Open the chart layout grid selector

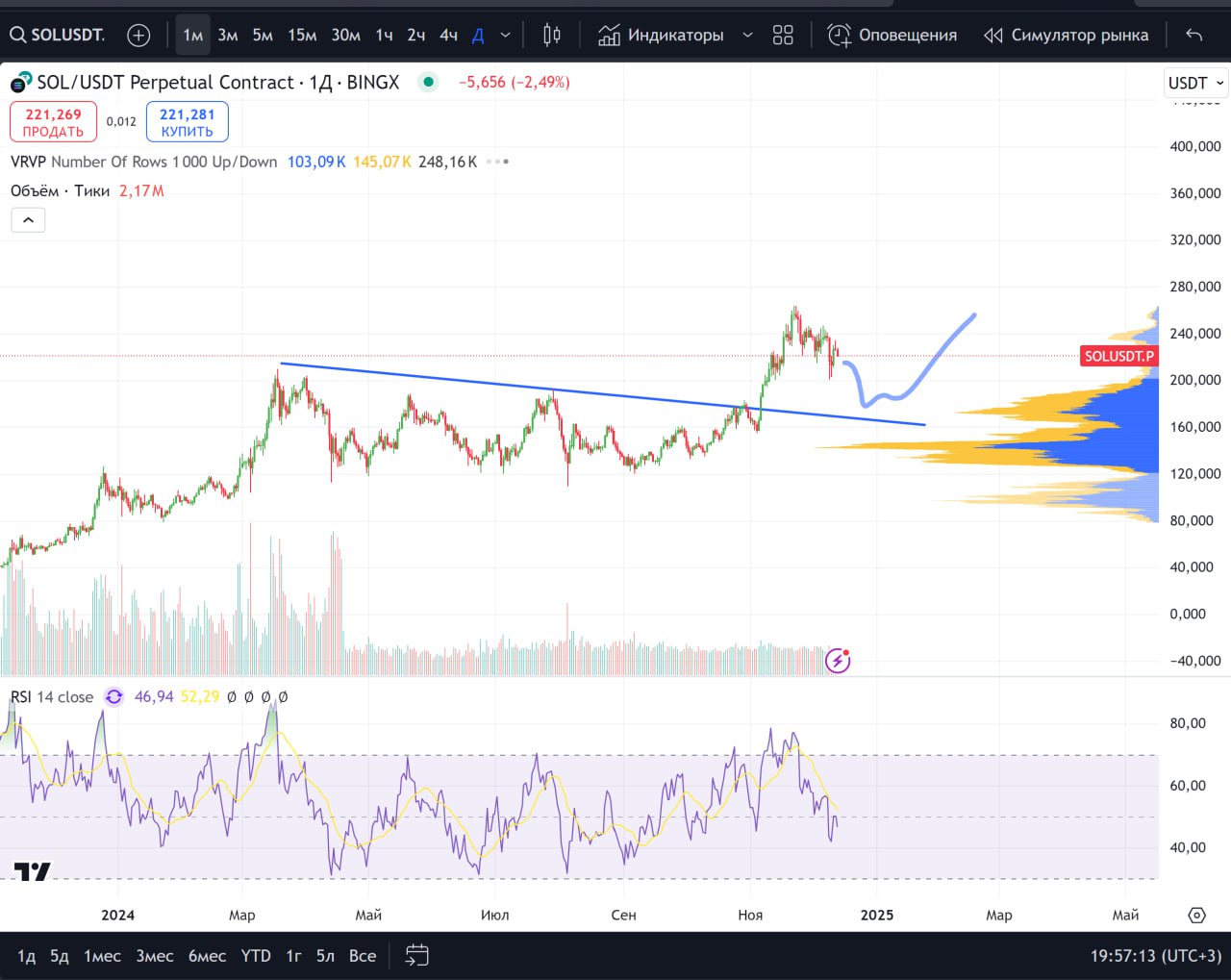point(783,36)
